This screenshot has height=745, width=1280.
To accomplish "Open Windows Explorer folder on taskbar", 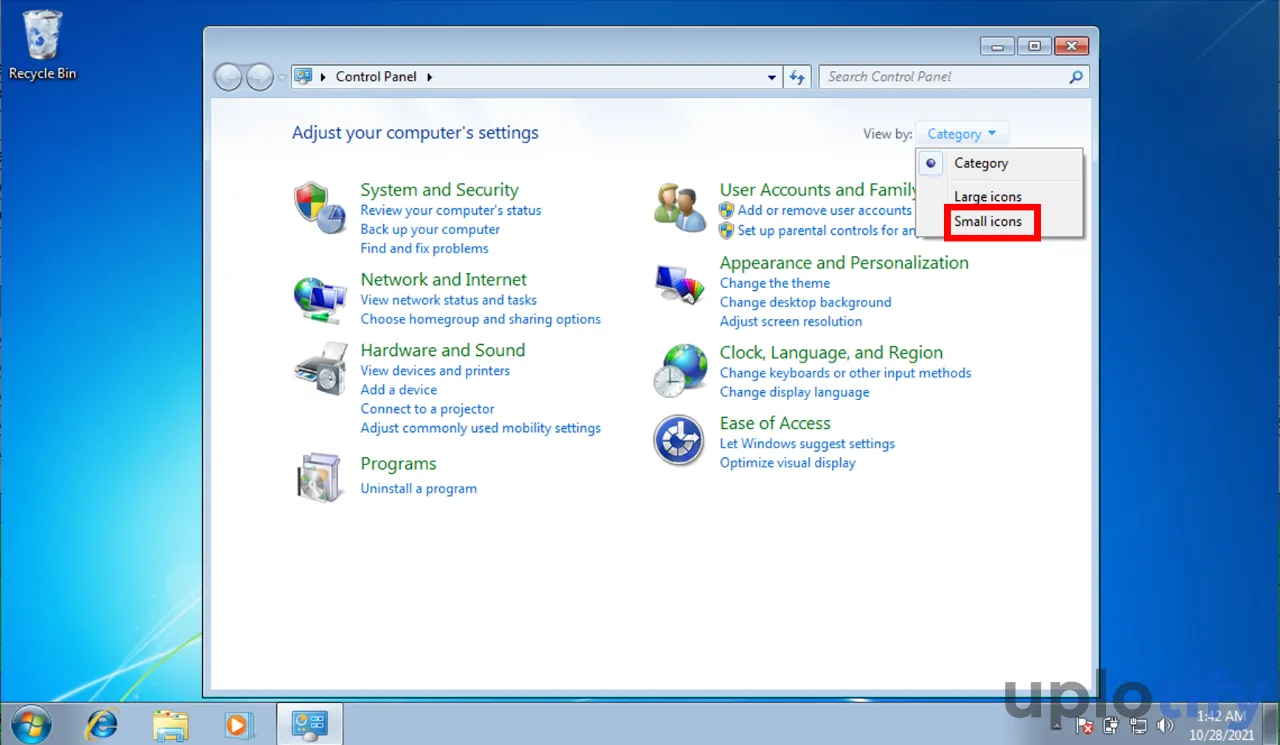I will (x=171, y=724).
